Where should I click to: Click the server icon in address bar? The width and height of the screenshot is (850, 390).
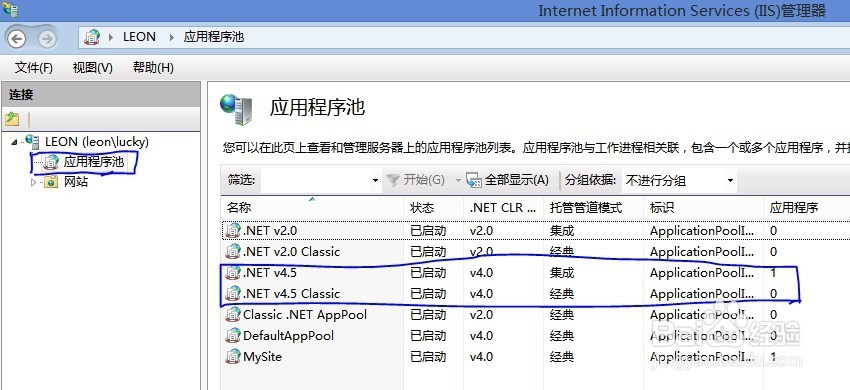point(92,37)
